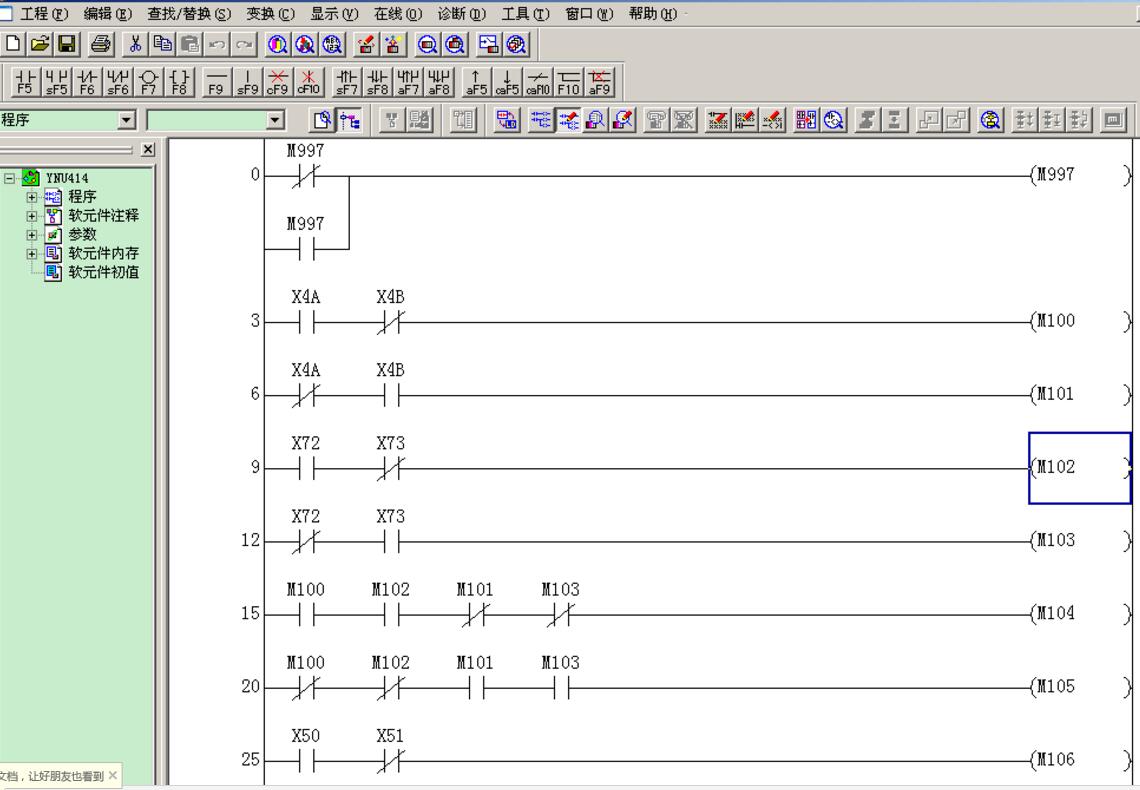Click the Copy icon
1140x790 pixels.
point(162,44)
